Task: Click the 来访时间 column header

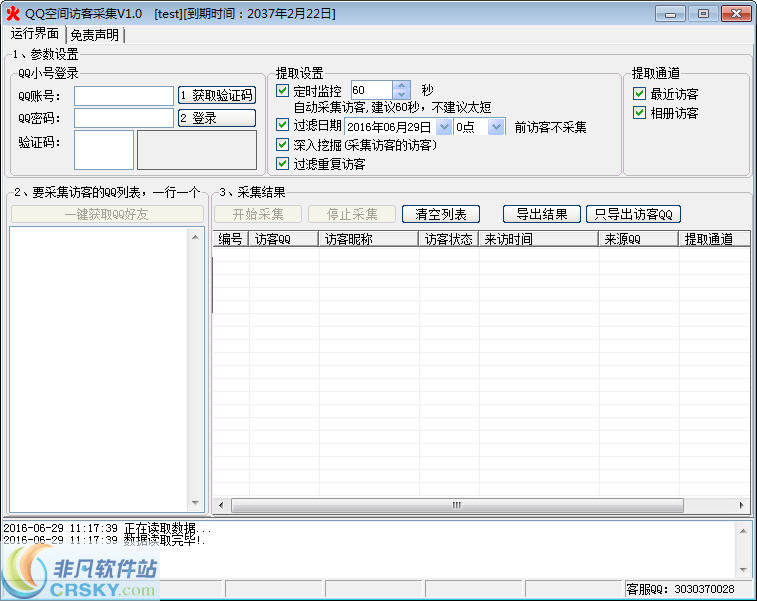Action: [538, 239]
